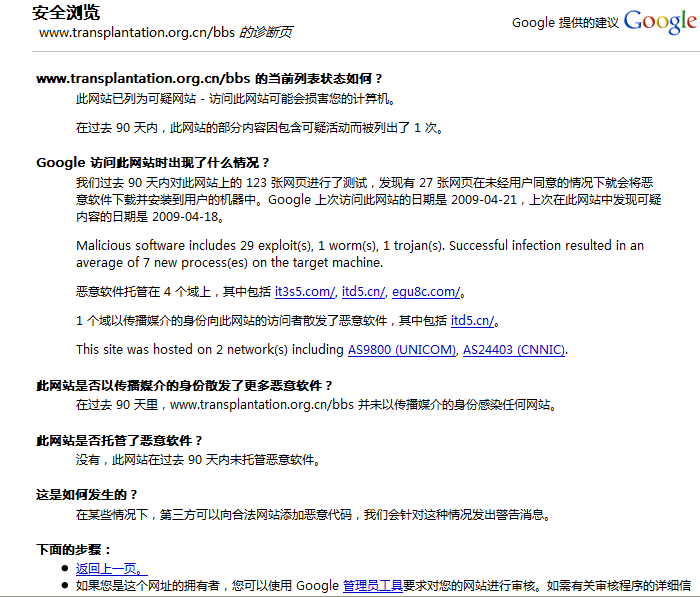The width and height of the screenshot is (700, 597).
Task: Click the text '没有，此网站在过去 90 天内未托管恶意软件。'
Action: [198, 459]
